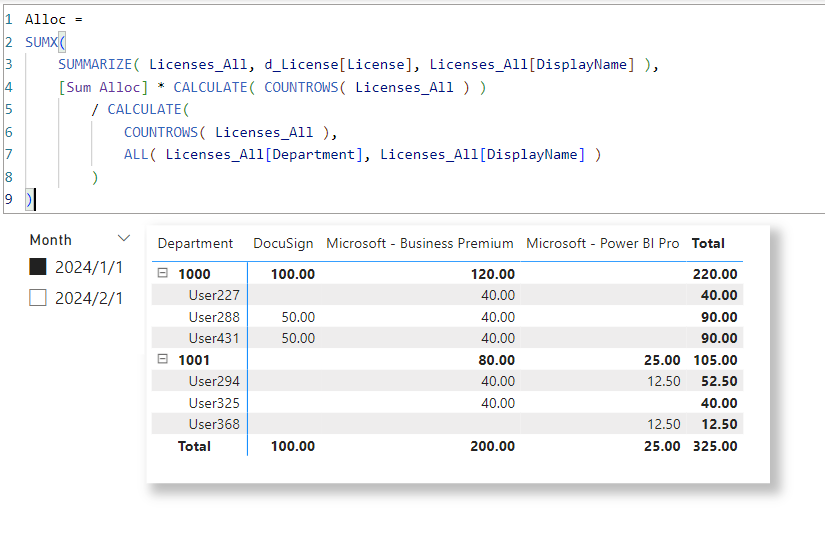
Task: Collapse department 1000 rows
Action: click(163, 273)
